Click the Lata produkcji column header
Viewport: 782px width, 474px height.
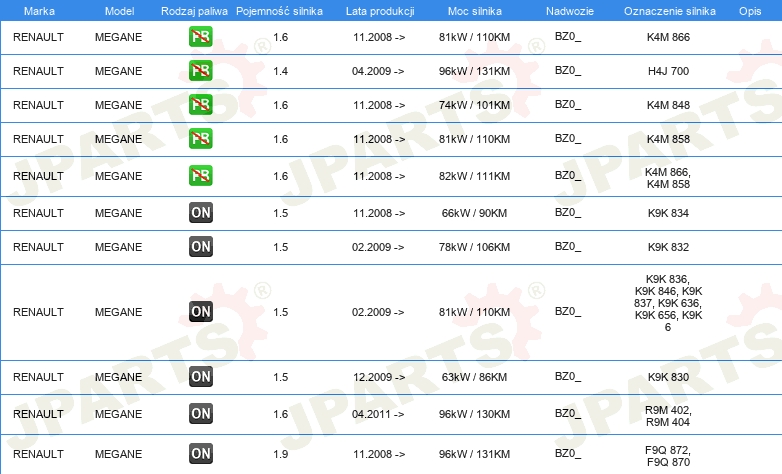(x=380, y=11)
